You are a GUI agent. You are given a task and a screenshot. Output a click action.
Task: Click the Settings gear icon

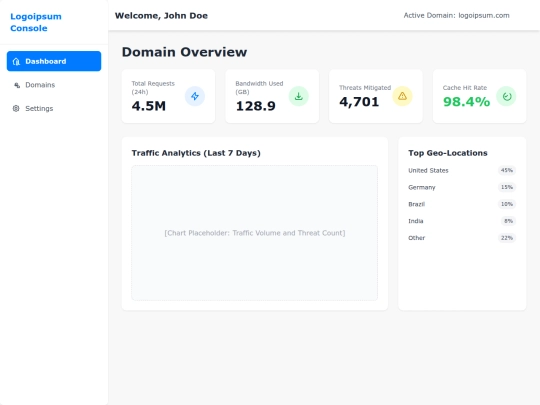[16, 108]
